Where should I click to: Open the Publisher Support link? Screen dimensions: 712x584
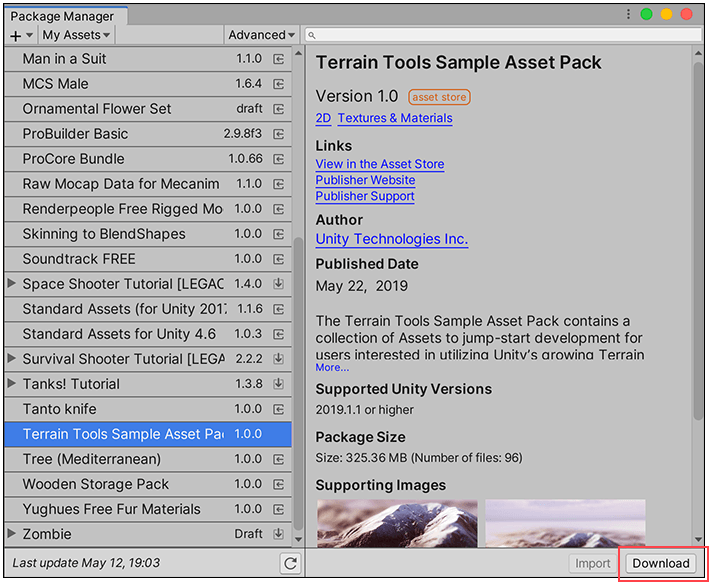[x=365, y=196]
